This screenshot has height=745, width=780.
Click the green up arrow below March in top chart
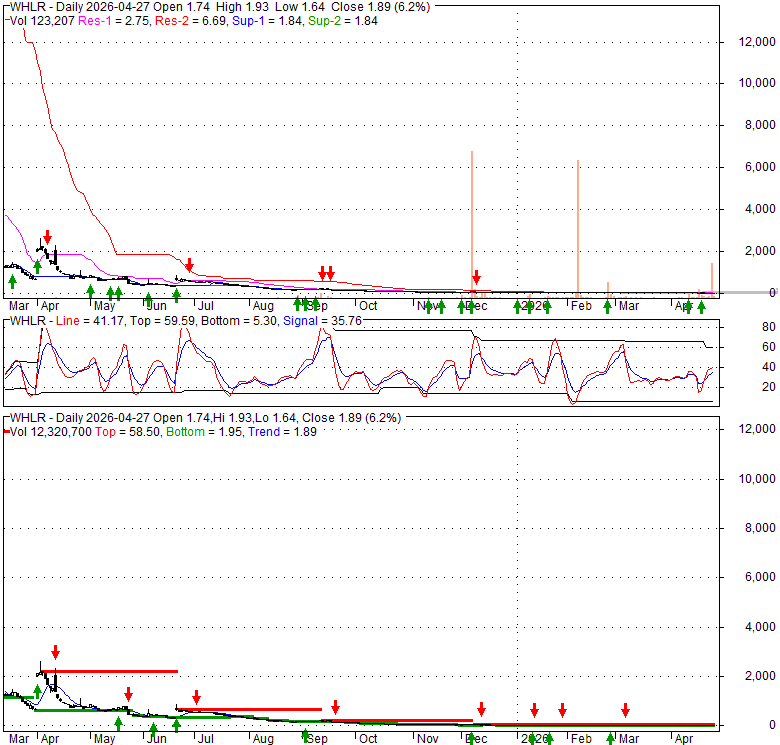point(12,282)
